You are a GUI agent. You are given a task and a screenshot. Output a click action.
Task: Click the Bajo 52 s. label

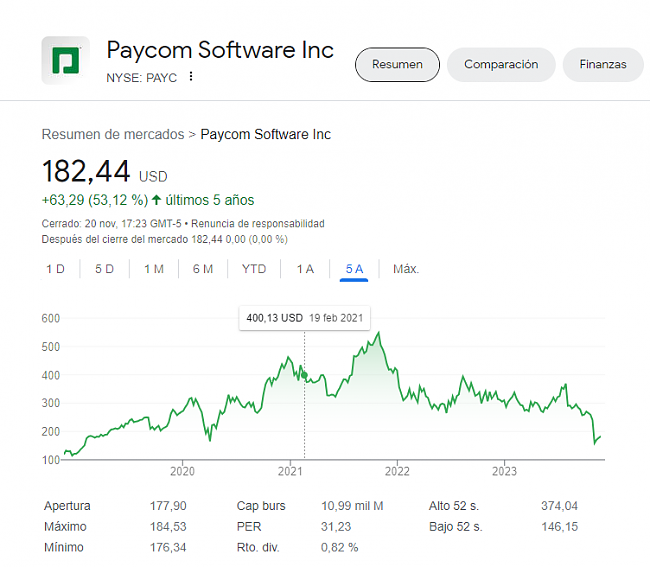coord(456,527)
